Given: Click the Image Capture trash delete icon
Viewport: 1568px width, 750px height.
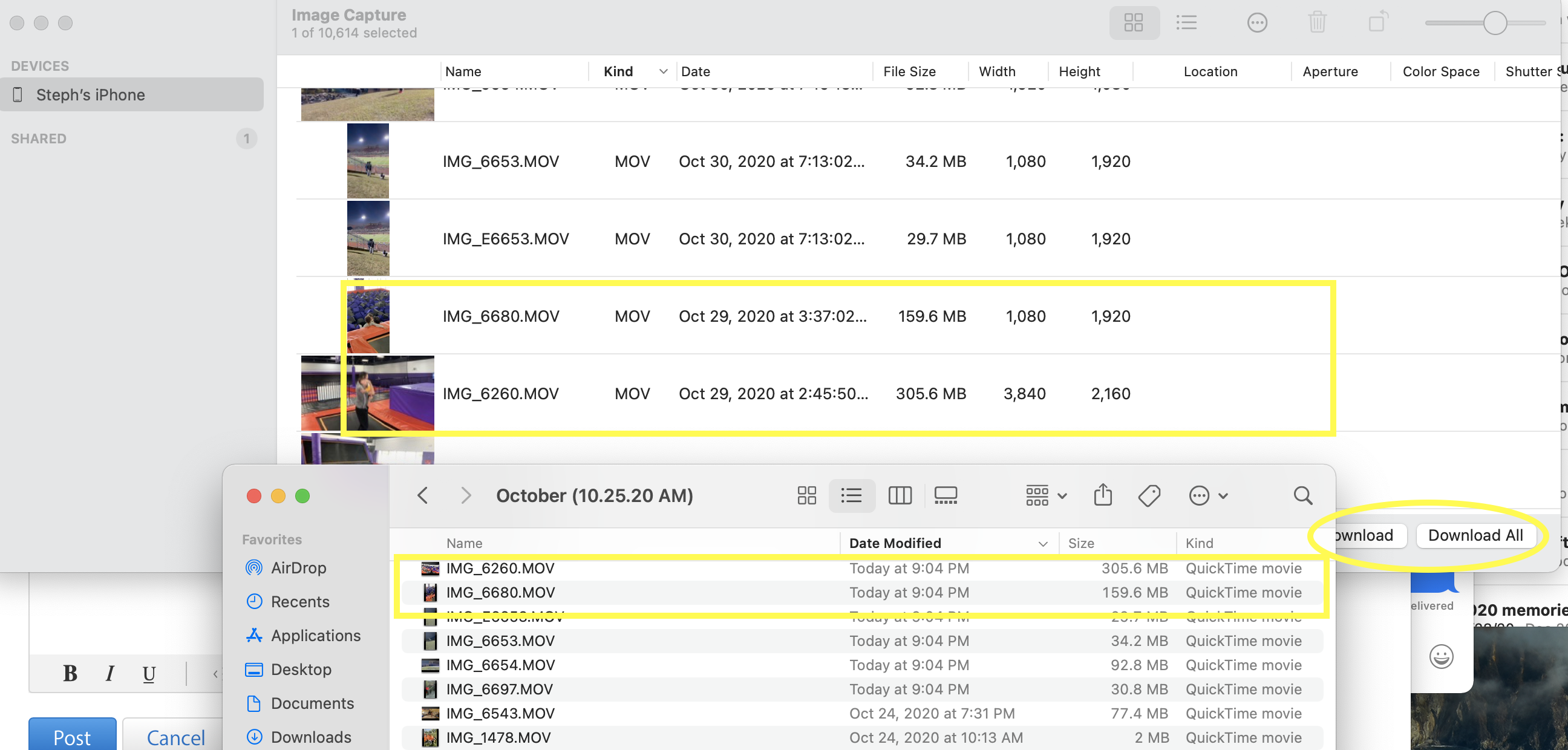Looking at the screenshot, I should [x=1316, y=23].
